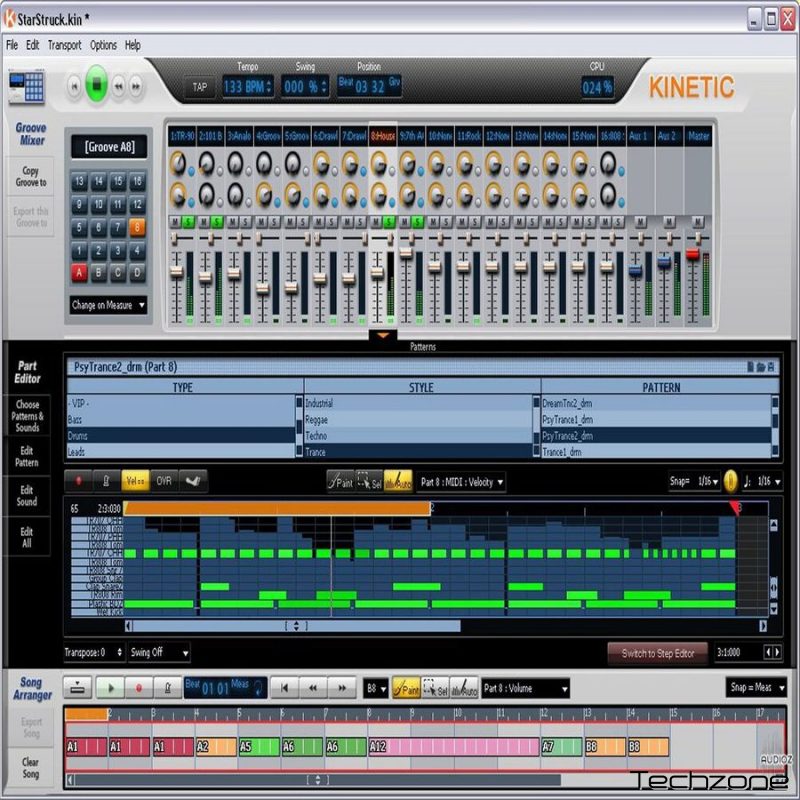Open the Swing Off dropdown

pyautogui.click(x=159, y=652)
